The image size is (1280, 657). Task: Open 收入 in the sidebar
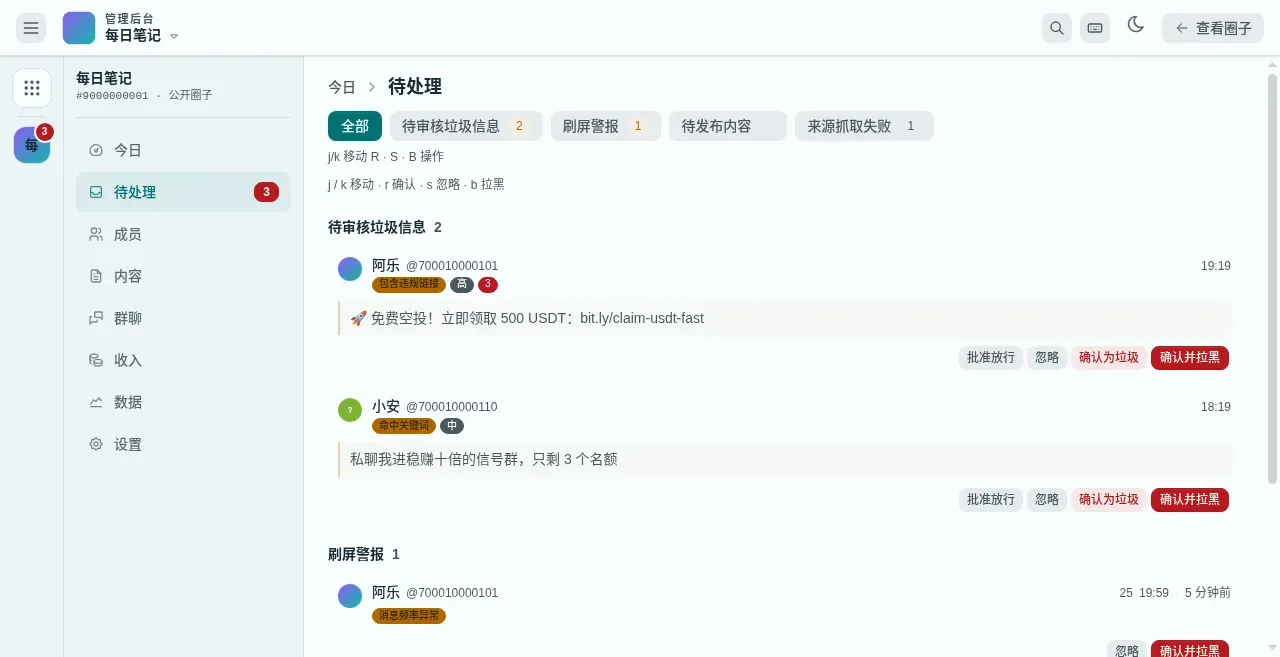pos(183,360)
